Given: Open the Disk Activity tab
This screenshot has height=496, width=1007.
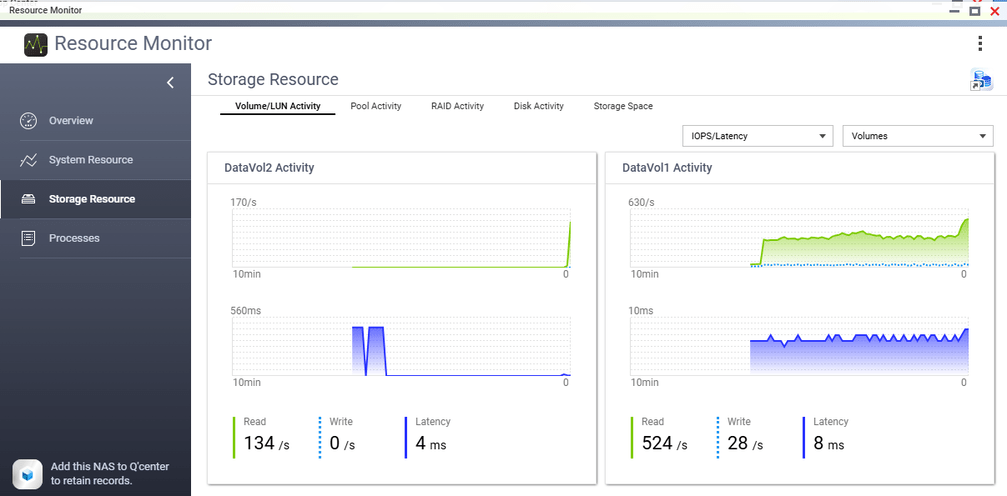Looking at the screenshot, I should point(539,106).
